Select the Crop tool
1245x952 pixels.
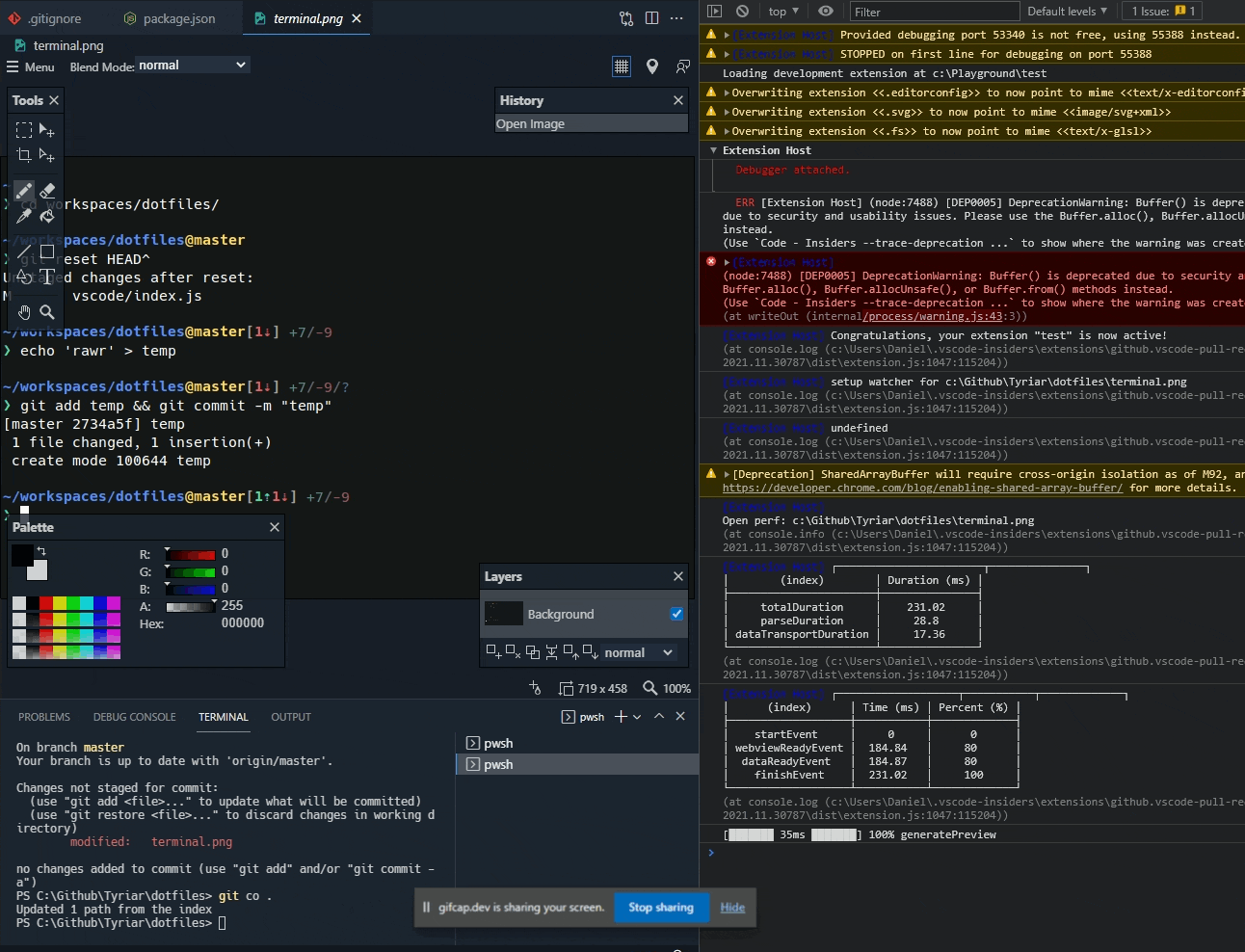pyautogui.click(x=24, y=155)
